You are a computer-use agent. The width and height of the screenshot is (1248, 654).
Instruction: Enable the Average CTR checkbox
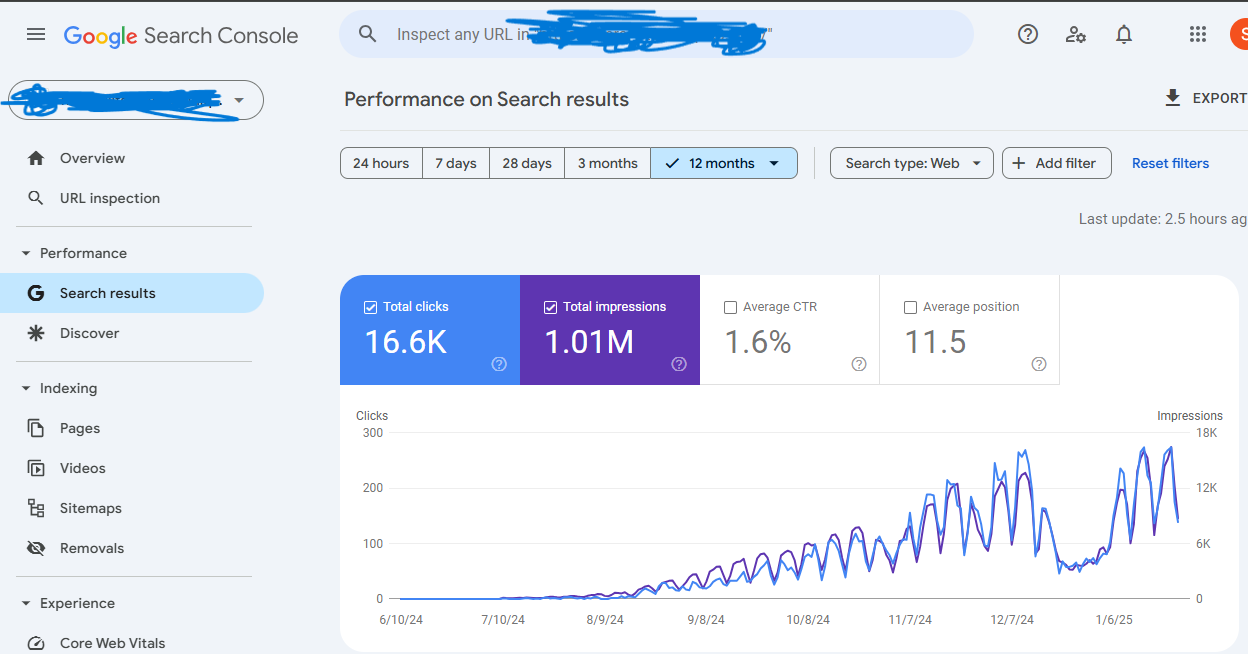tap(730, 307)
